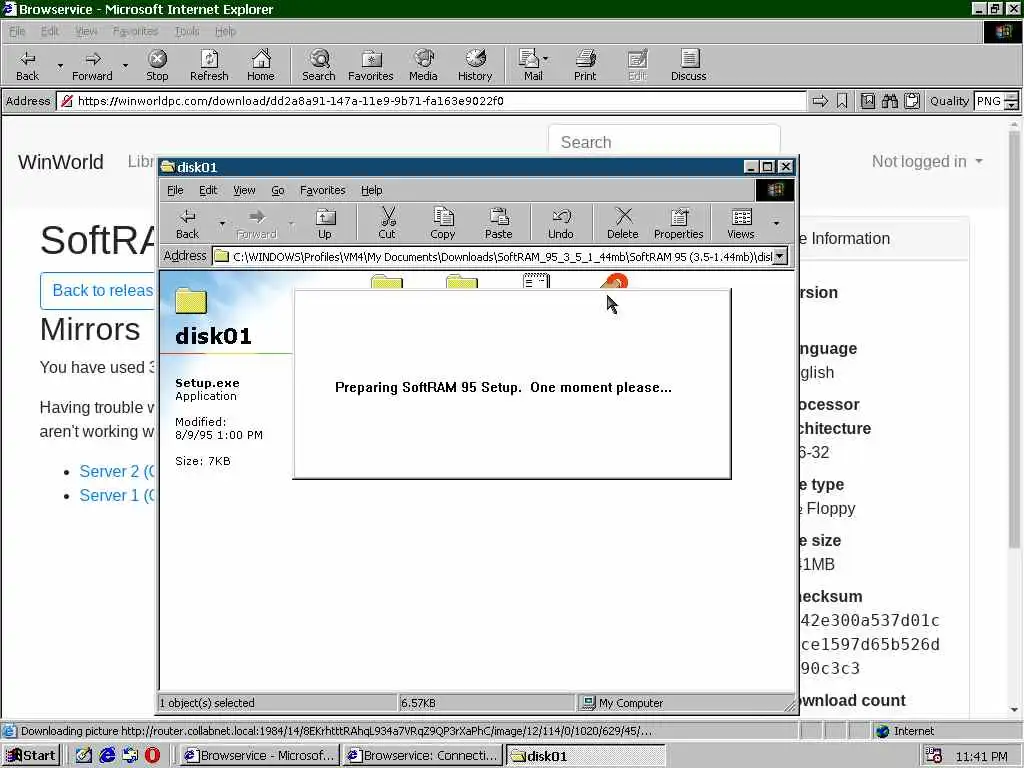Viewport: 1024px width, 768px height.
Task: Click the Delete button in disk01 toolbar
Action: tap(622, 224)
